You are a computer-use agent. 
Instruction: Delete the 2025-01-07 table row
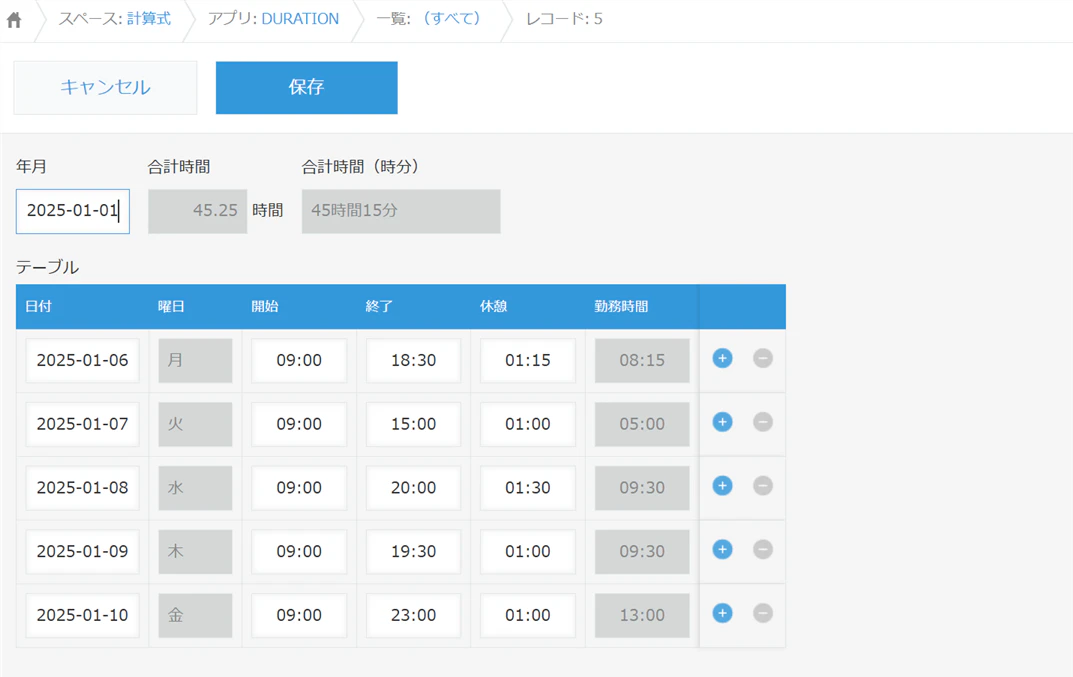pos(762,422)
